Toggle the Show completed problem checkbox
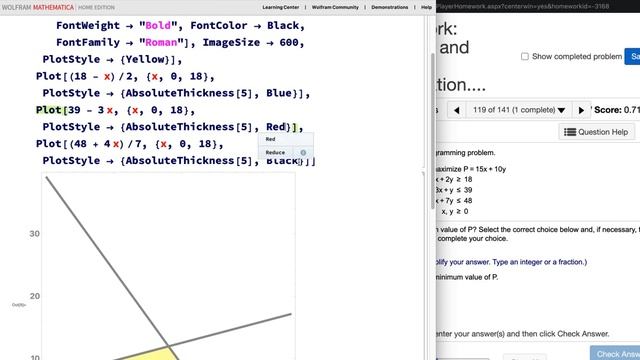The width and height of the screenshot is (640, 360). point(525,56)
